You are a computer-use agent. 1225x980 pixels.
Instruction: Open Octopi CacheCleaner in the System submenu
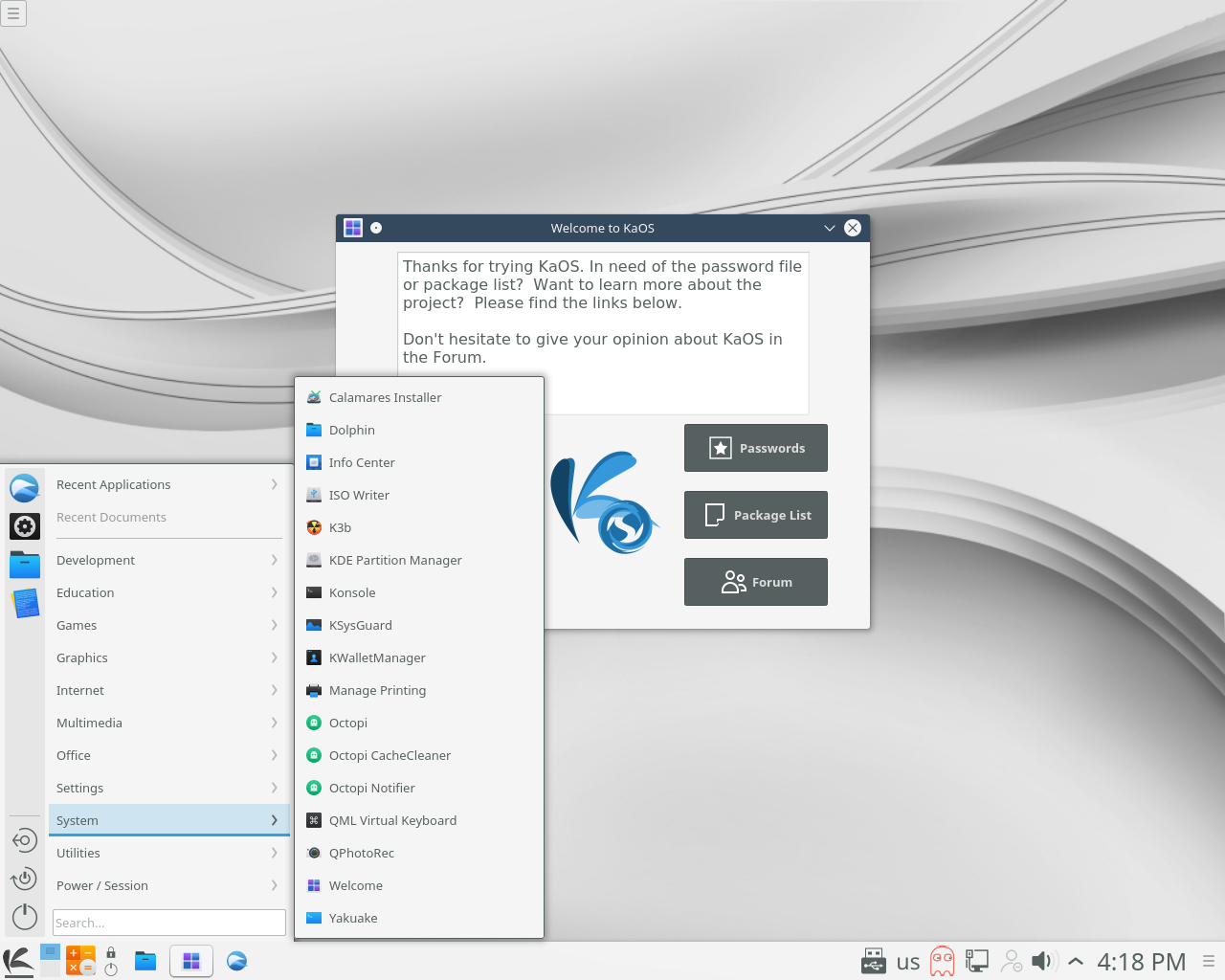click(x=419, y=756)
